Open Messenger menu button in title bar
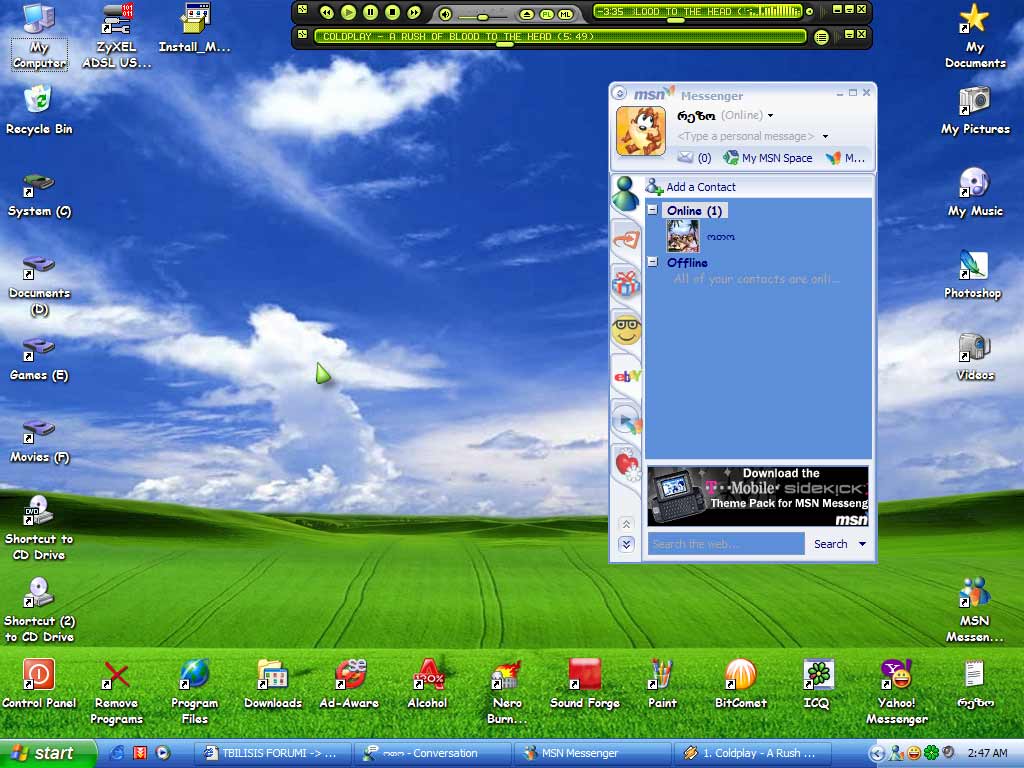The width and height of the screenshot is (1024, 768). pos(619,93)
